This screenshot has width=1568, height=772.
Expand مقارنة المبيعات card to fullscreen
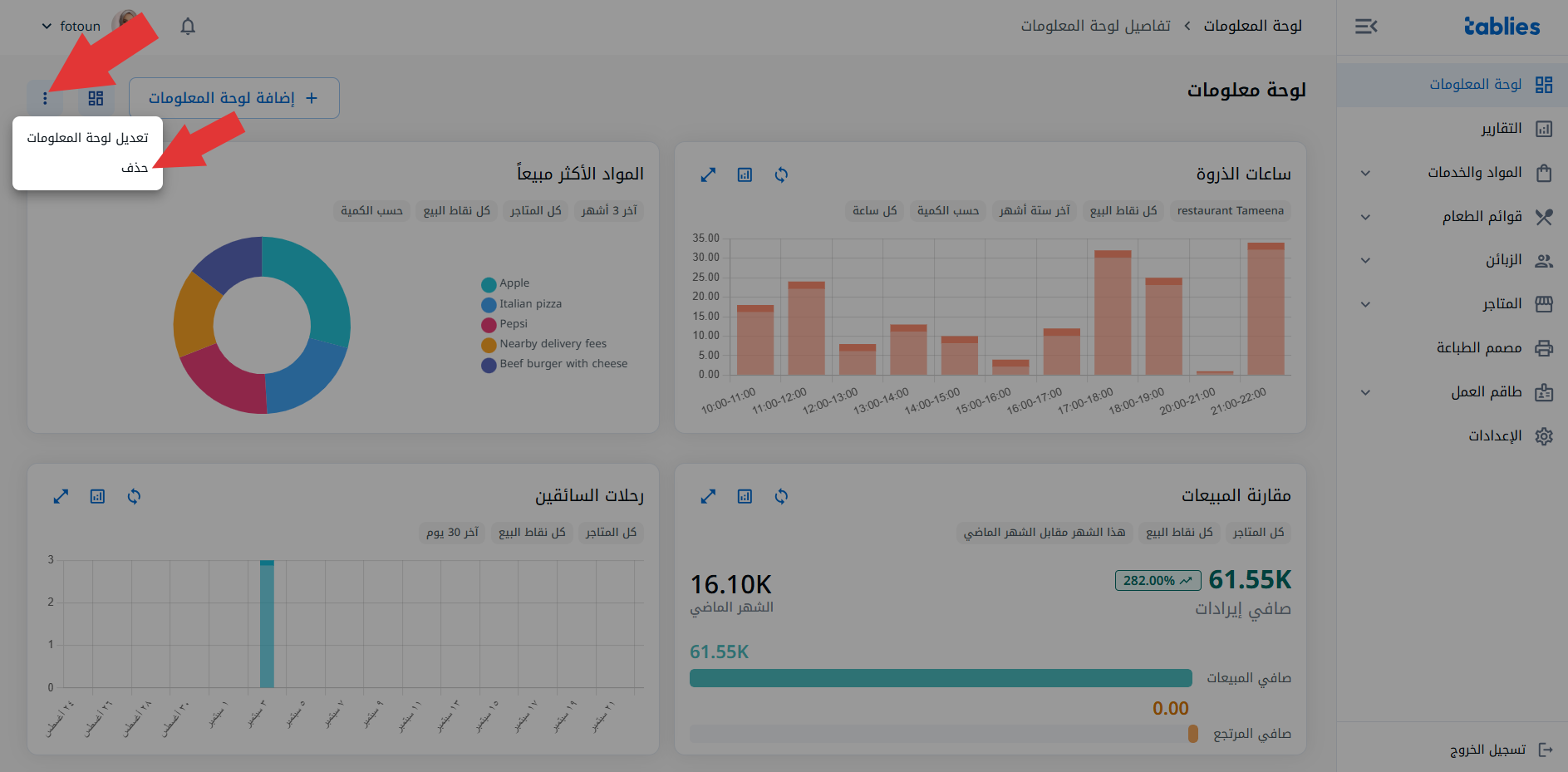pos(708,496)
